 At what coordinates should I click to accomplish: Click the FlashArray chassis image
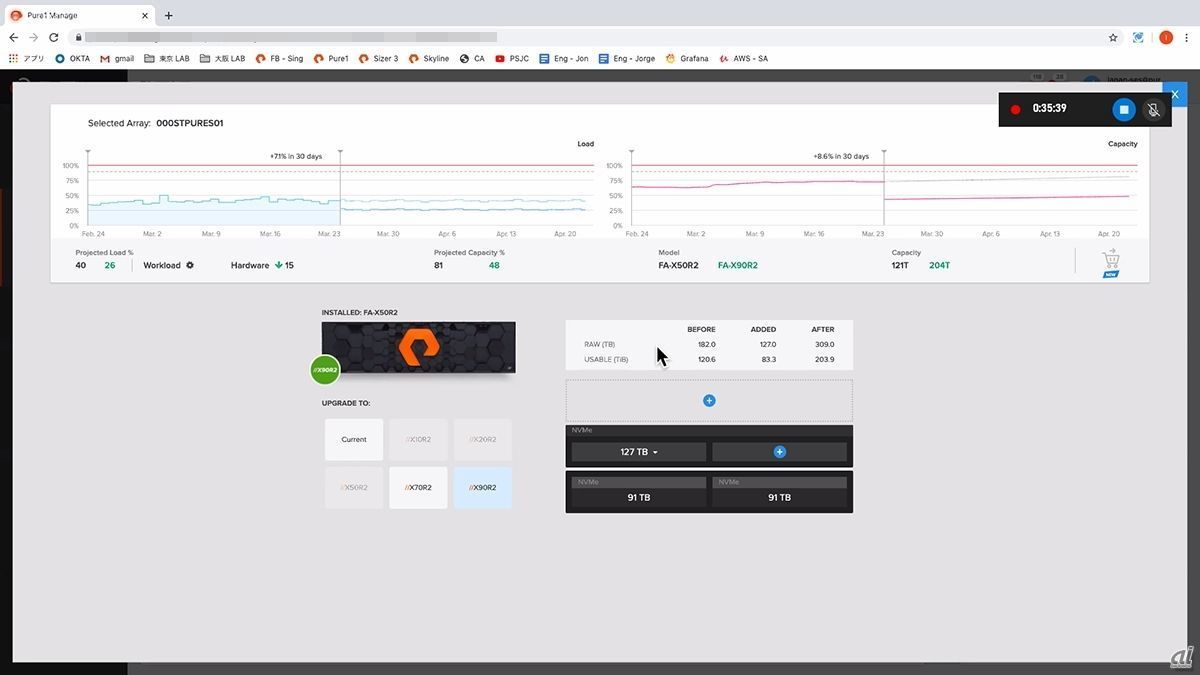[419, 348]
